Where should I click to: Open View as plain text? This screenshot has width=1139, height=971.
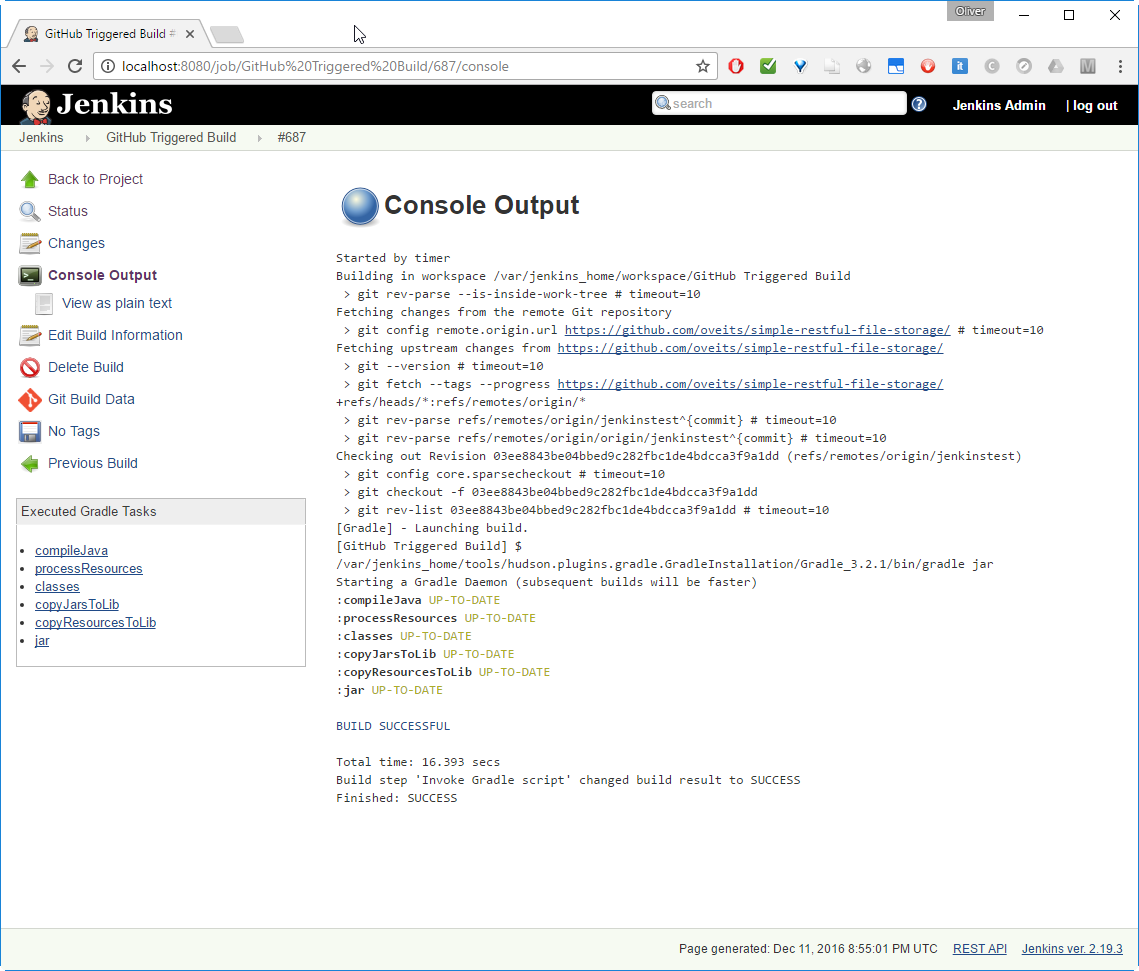point(117,303)
